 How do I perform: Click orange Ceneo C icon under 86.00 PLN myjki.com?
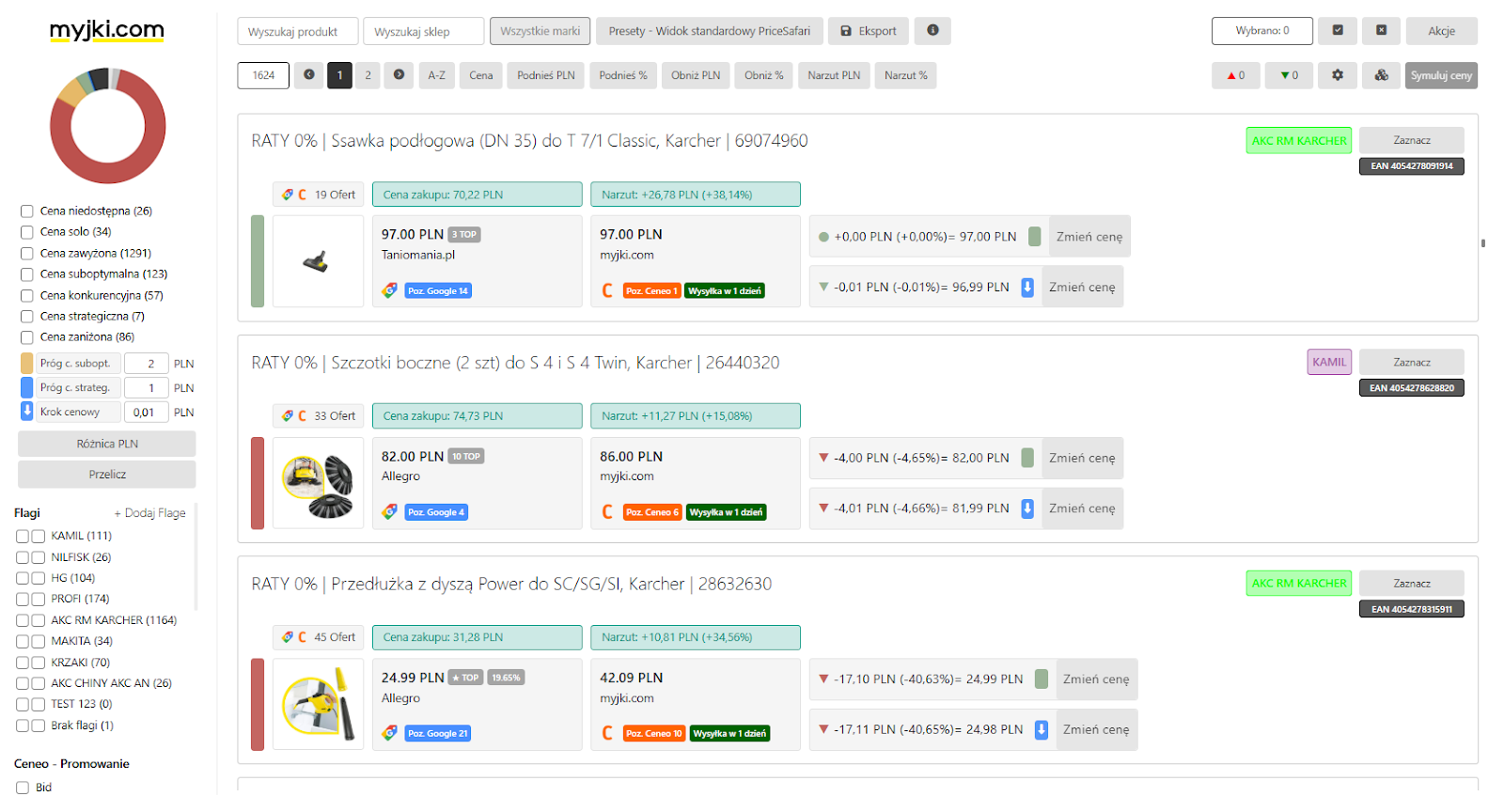click(607, 512)
